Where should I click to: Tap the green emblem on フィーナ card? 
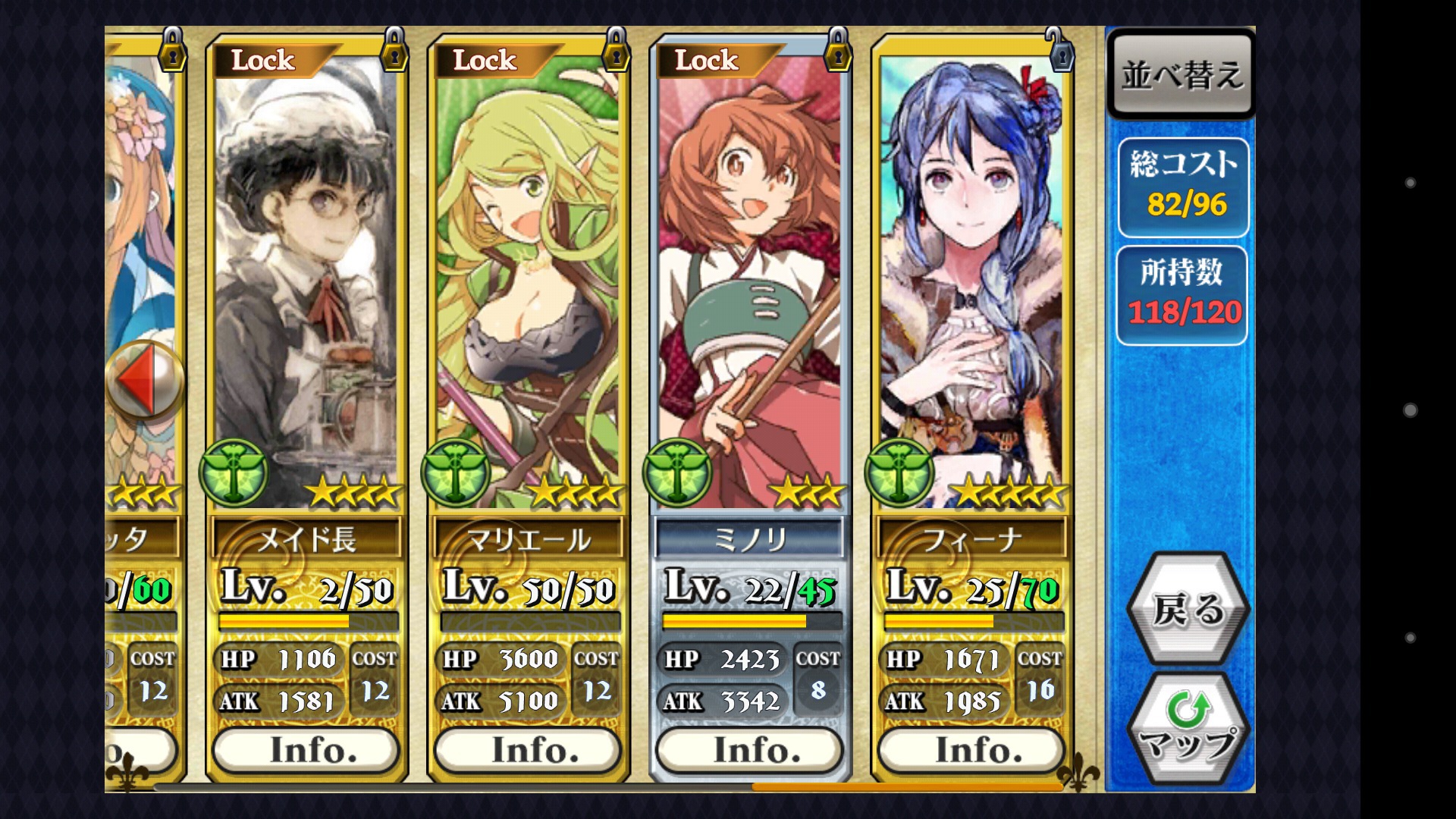coord(900,472)
